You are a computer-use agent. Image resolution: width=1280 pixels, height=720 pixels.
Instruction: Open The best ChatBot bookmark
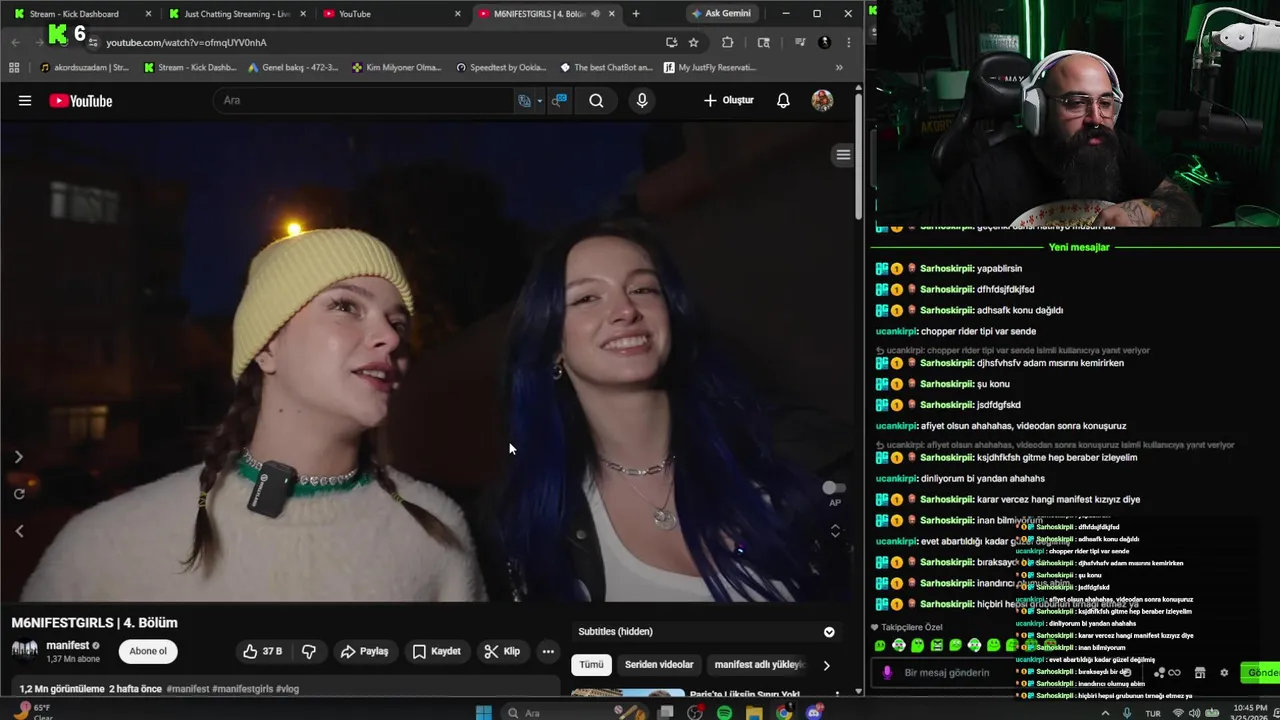click(x=606, y=68)
